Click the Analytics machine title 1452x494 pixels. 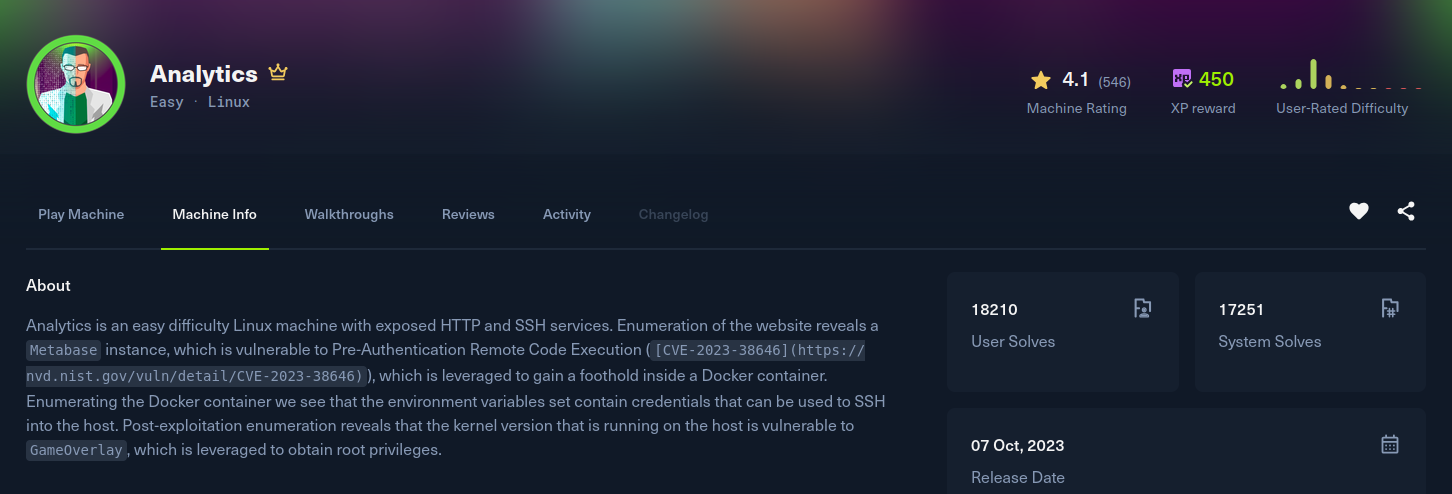pyautogui.click(x=204, y=74)
